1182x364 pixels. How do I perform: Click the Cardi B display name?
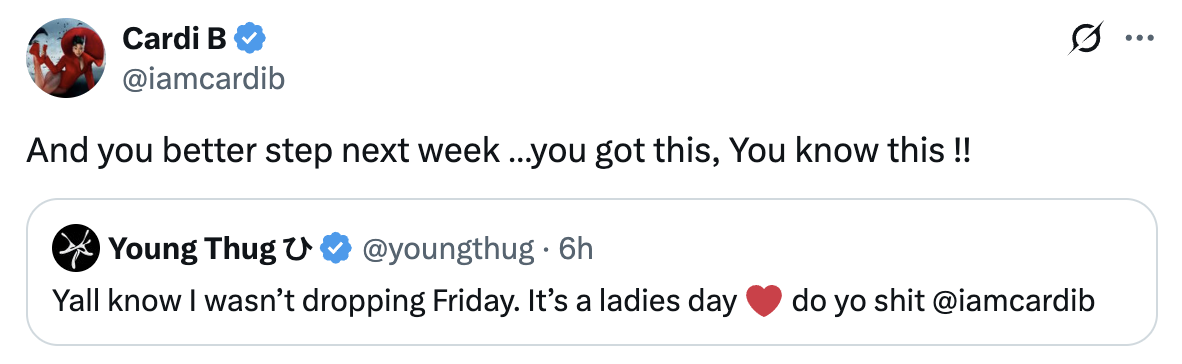tap(173, 38)
